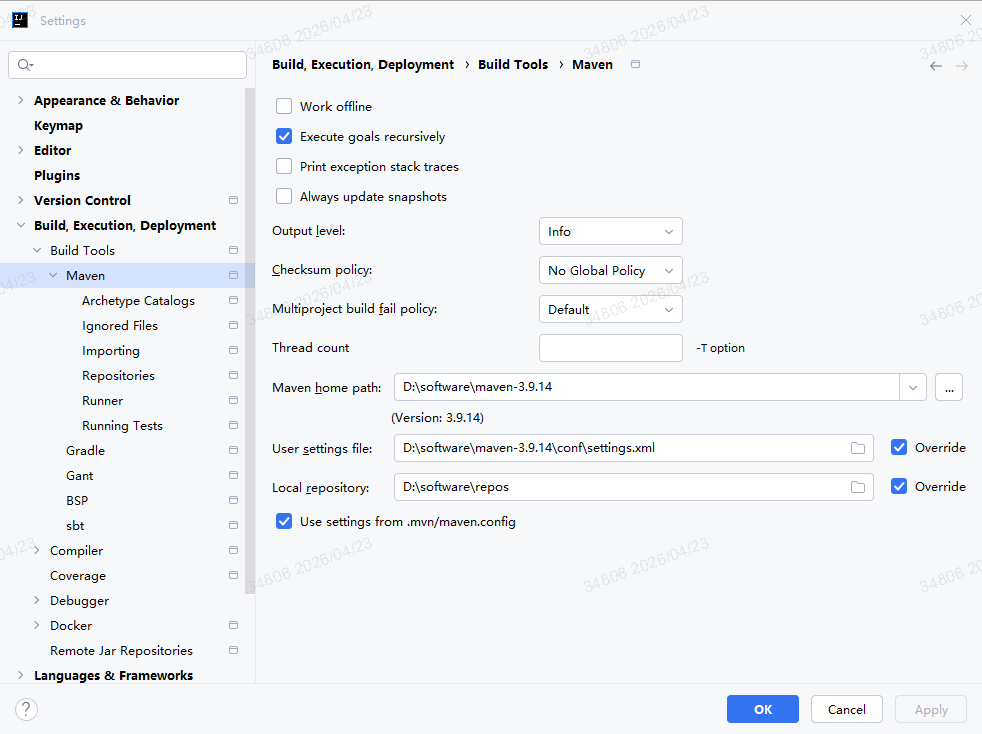This screenshot has height=734, width=982.
Task: Browse folder for Local repository
Action: (x=858, y=487)
